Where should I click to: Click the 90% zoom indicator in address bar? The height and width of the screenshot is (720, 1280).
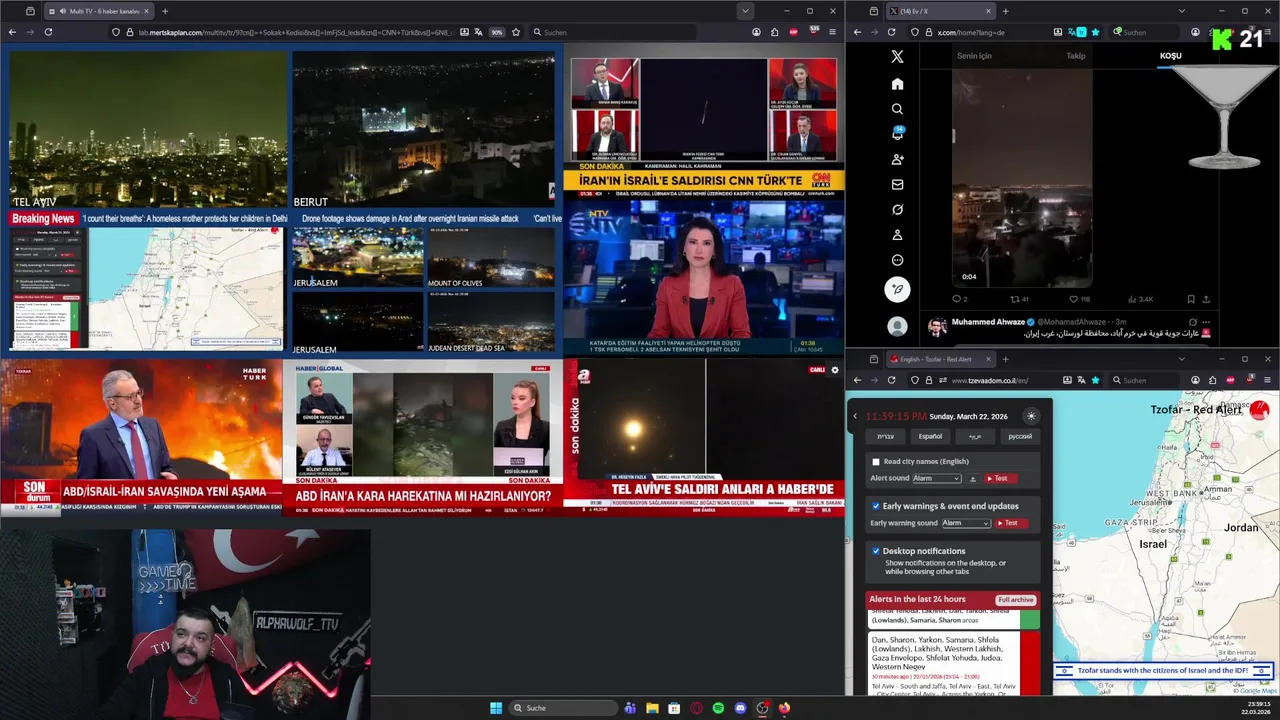coord(497,32)
